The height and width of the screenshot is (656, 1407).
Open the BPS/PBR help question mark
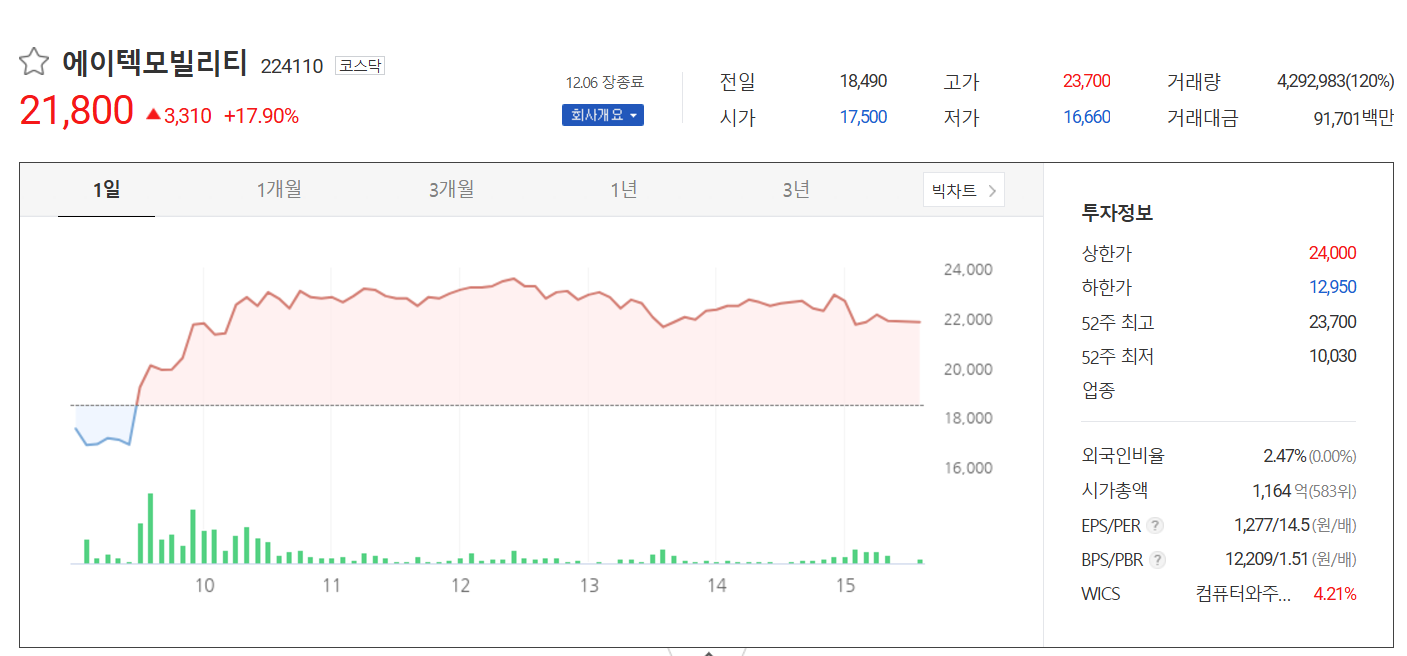point(1157,559)
